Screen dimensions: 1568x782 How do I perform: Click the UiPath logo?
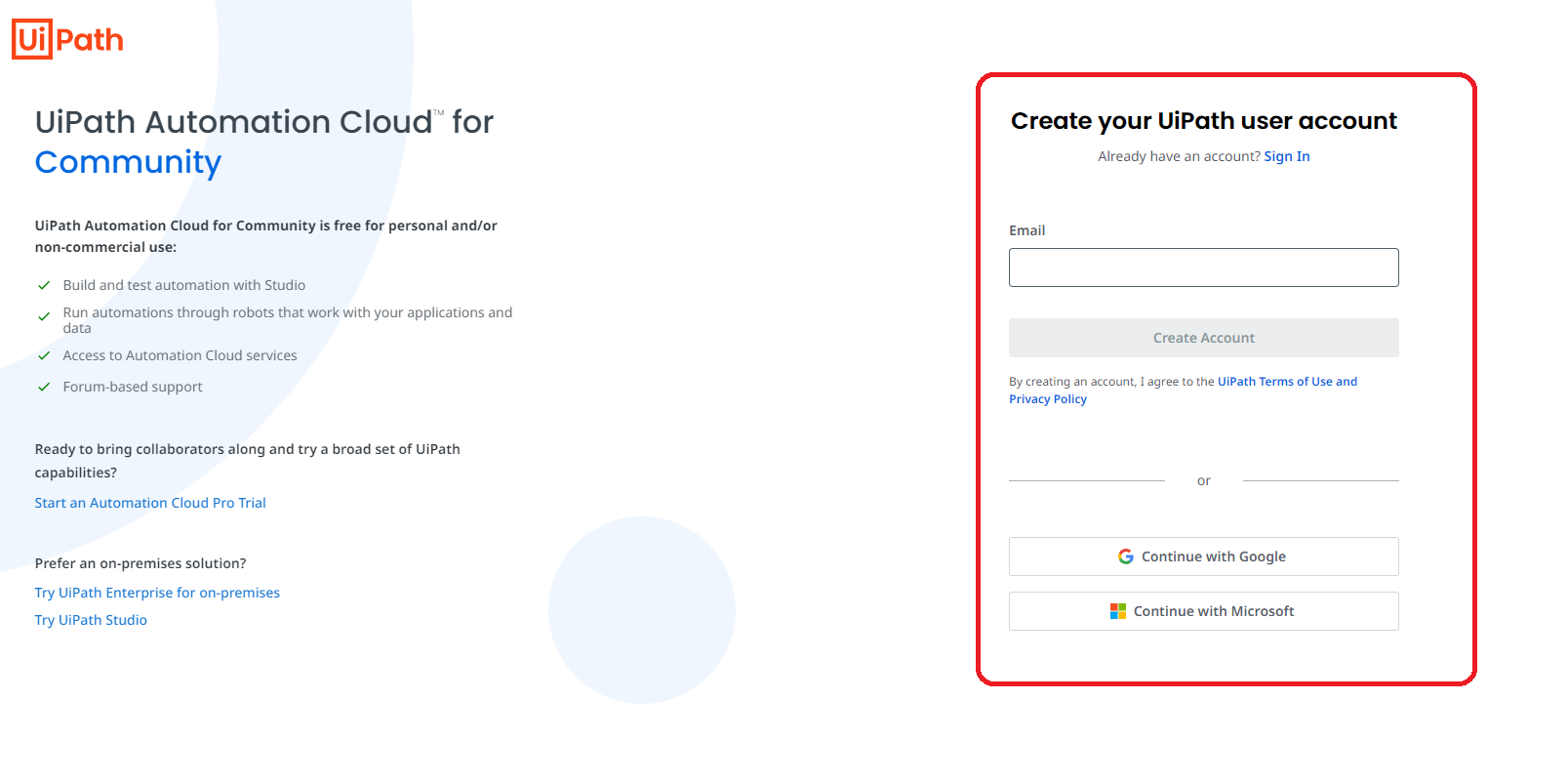tap(67, 39)
